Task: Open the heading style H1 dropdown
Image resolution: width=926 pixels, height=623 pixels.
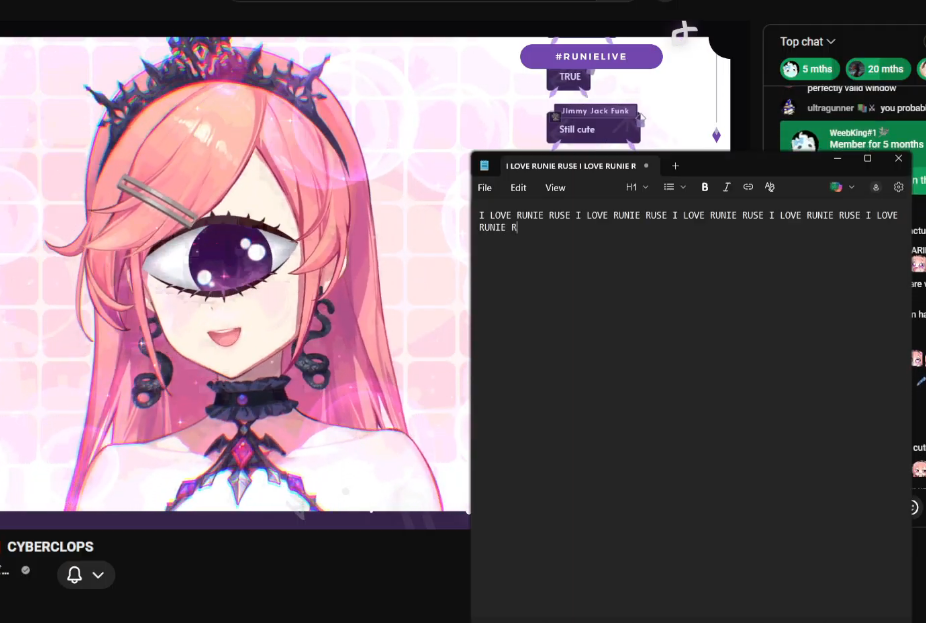Action: (637, 187)
